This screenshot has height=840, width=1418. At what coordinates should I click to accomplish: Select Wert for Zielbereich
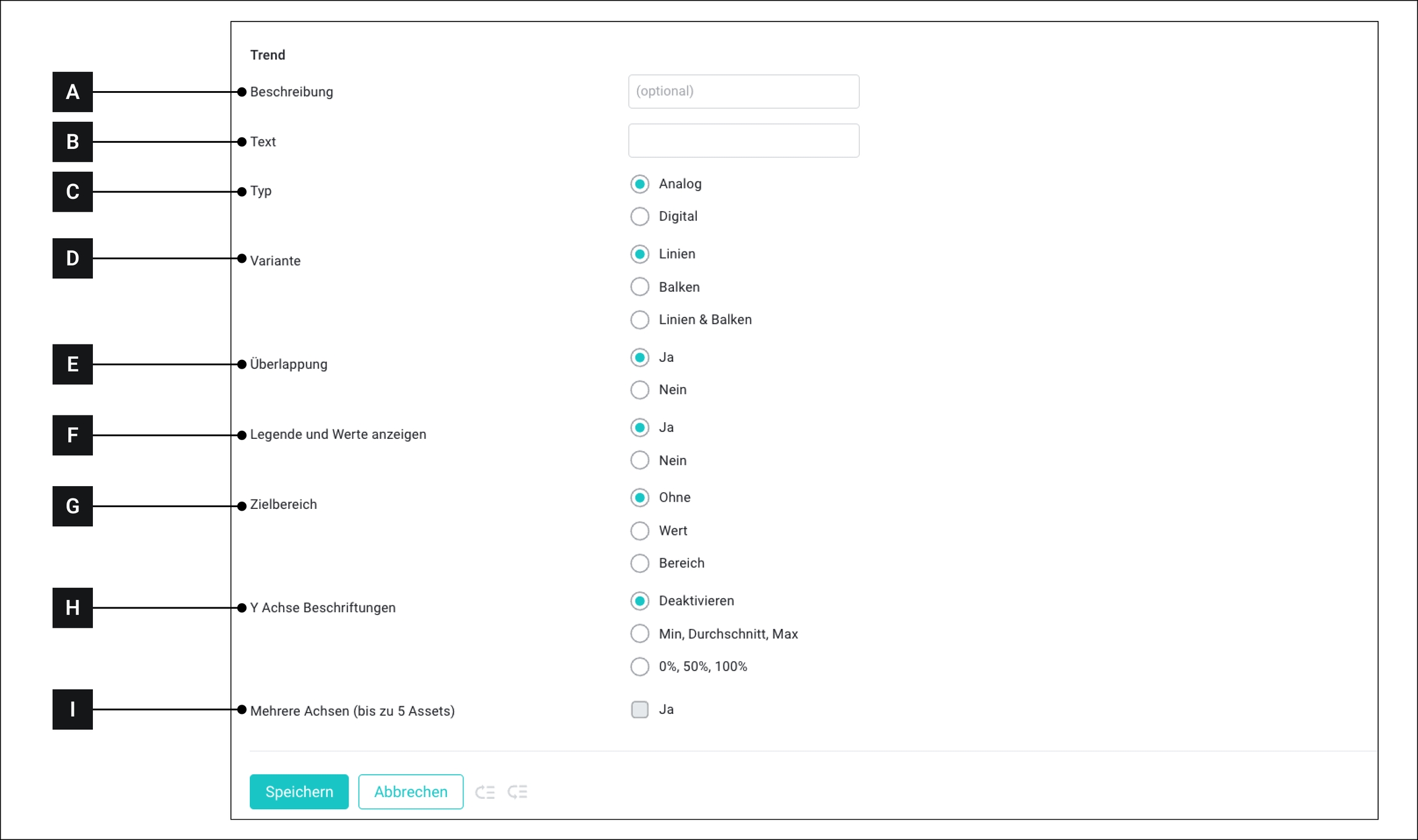point(640,530)
